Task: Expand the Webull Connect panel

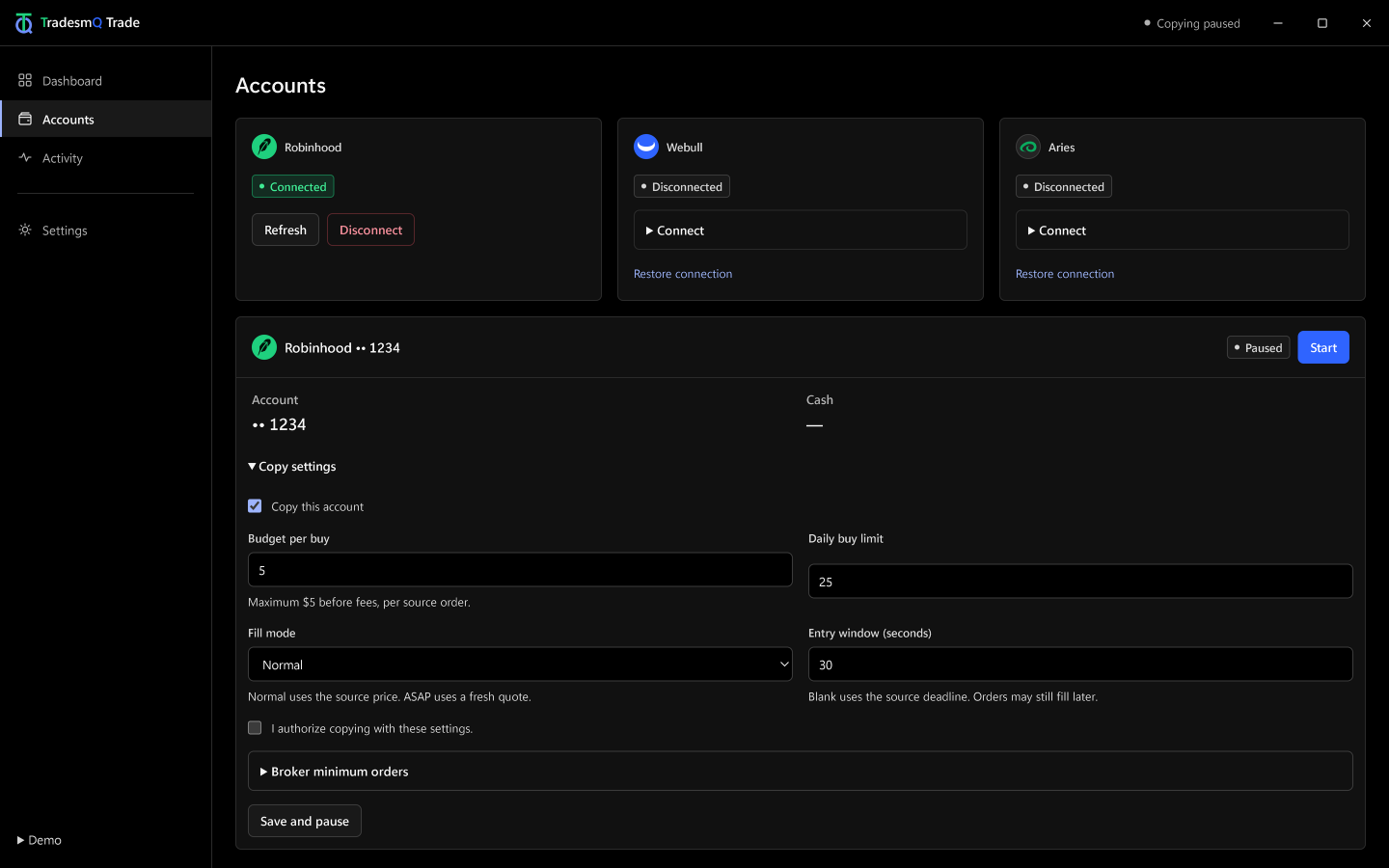Action: coord(800,230)
